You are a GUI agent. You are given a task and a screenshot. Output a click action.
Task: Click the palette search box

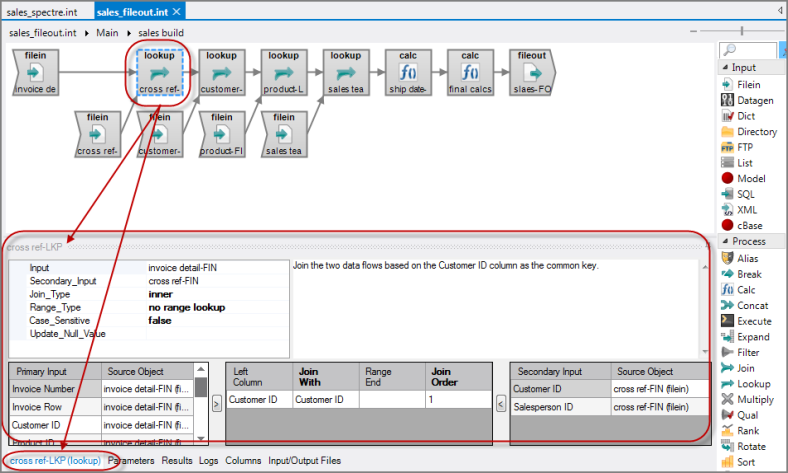click(748, 50)
